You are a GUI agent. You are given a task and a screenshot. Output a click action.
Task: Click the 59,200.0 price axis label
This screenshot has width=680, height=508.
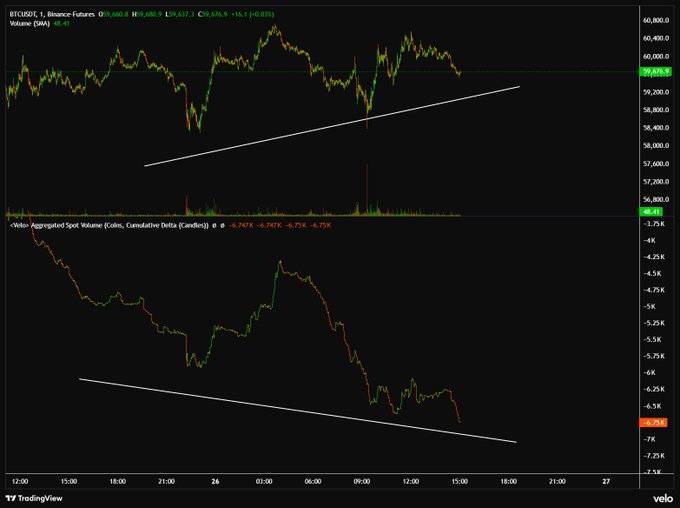click(x=656, y=92)
